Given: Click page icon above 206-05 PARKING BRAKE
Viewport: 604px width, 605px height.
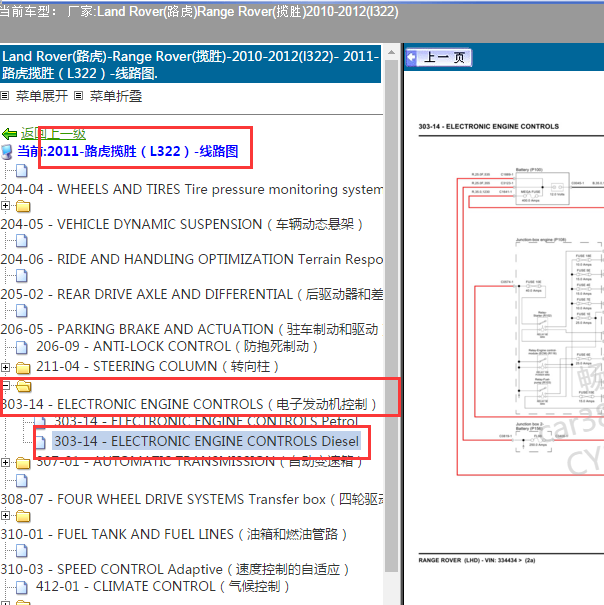Looking at the screenshot, I should (x=22, y=311).
